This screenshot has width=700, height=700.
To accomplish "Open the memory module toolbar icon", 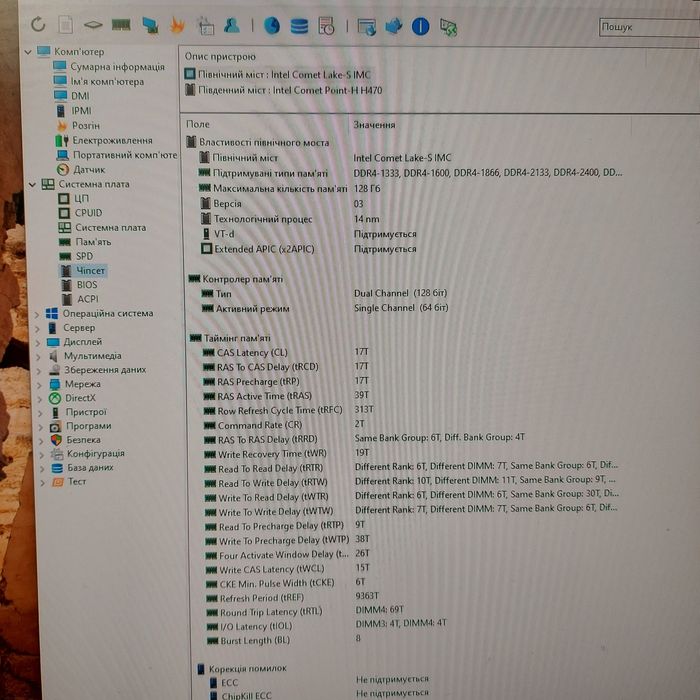I will pos(121,25).
